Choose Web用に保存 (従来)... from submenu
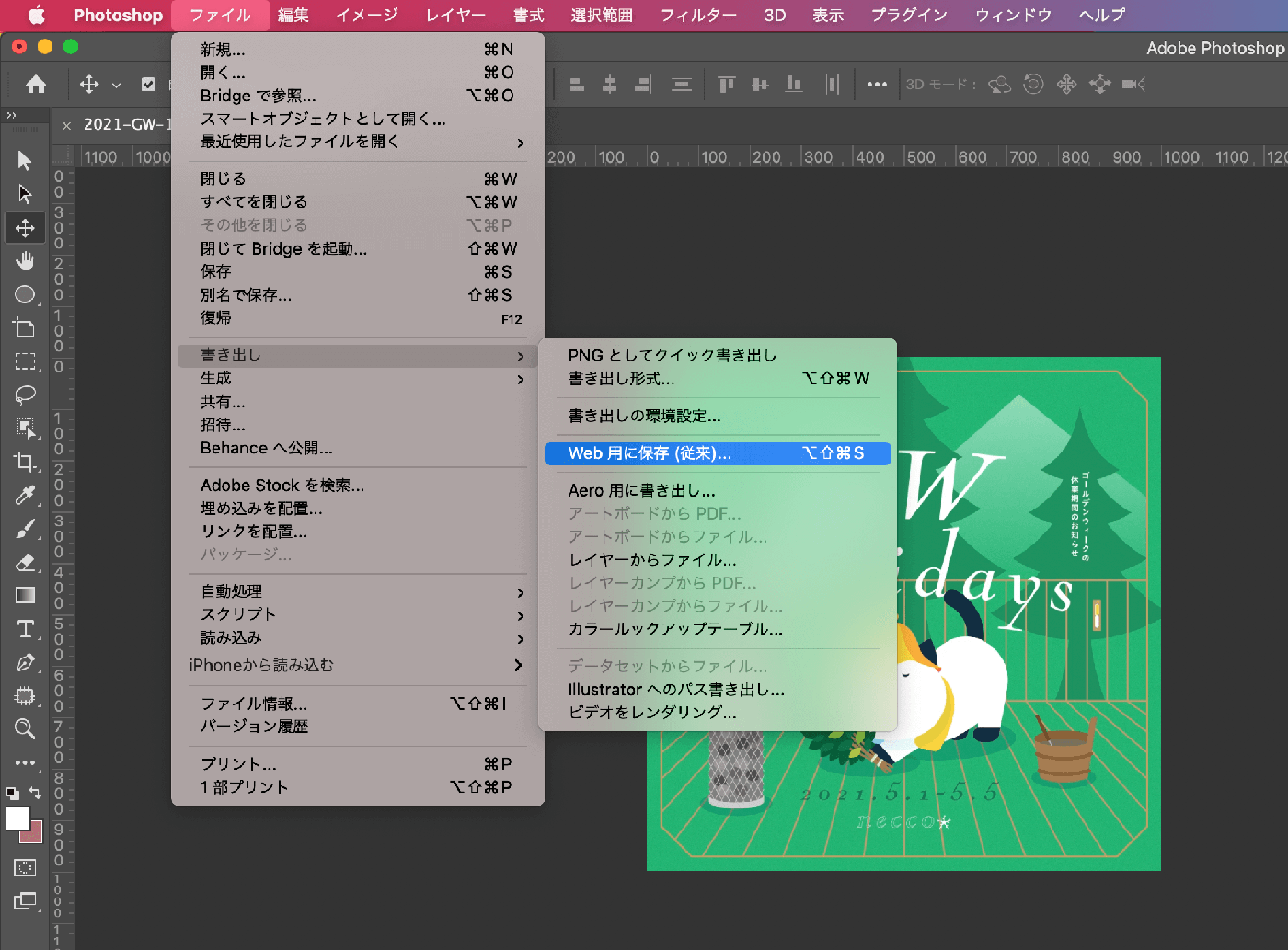The image size is (1288, 950). pyautogui.click(x=718, y=453)
